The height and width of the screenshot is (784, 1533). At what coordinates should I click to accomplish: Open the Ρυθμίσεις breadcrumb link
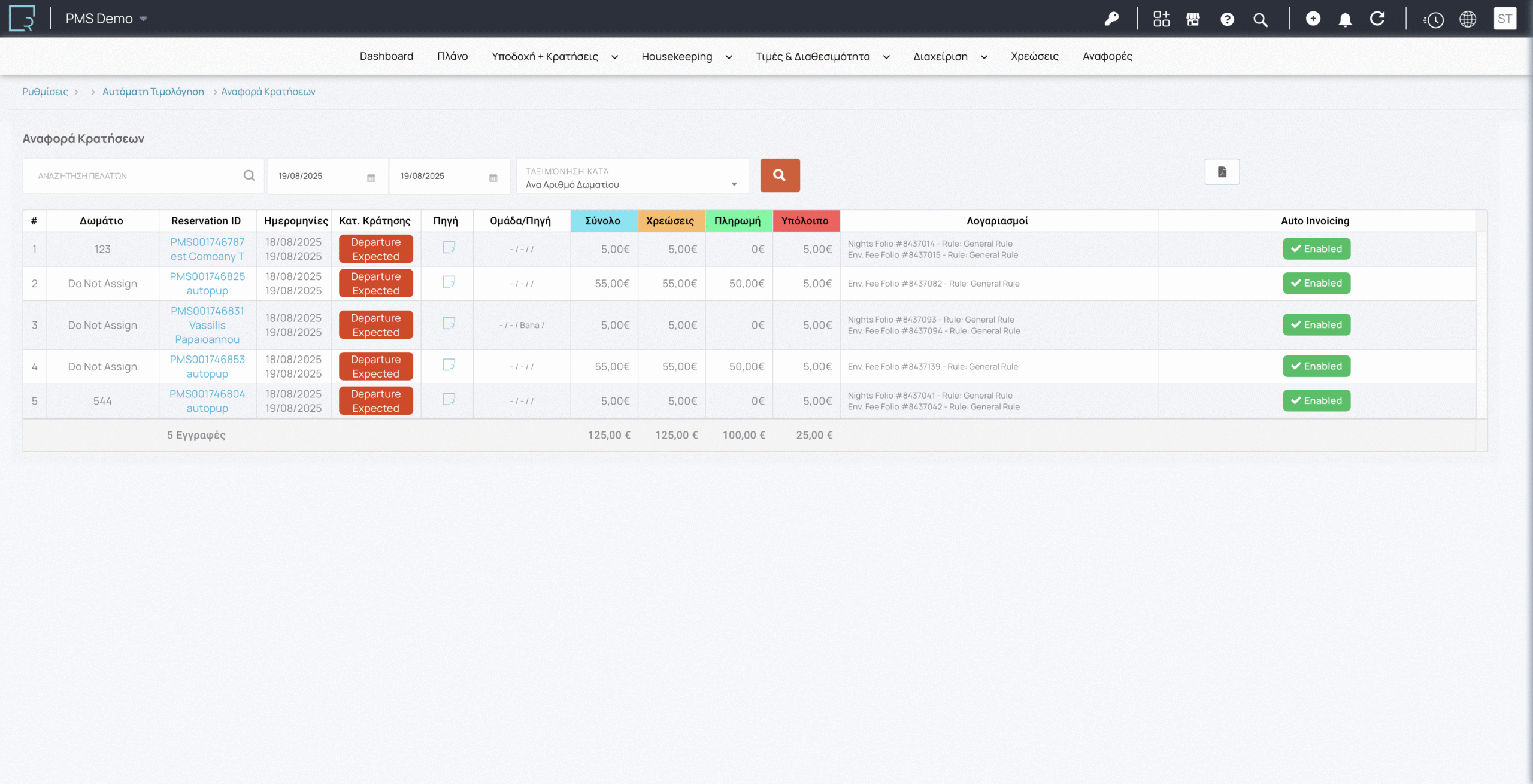coord(45,92)
